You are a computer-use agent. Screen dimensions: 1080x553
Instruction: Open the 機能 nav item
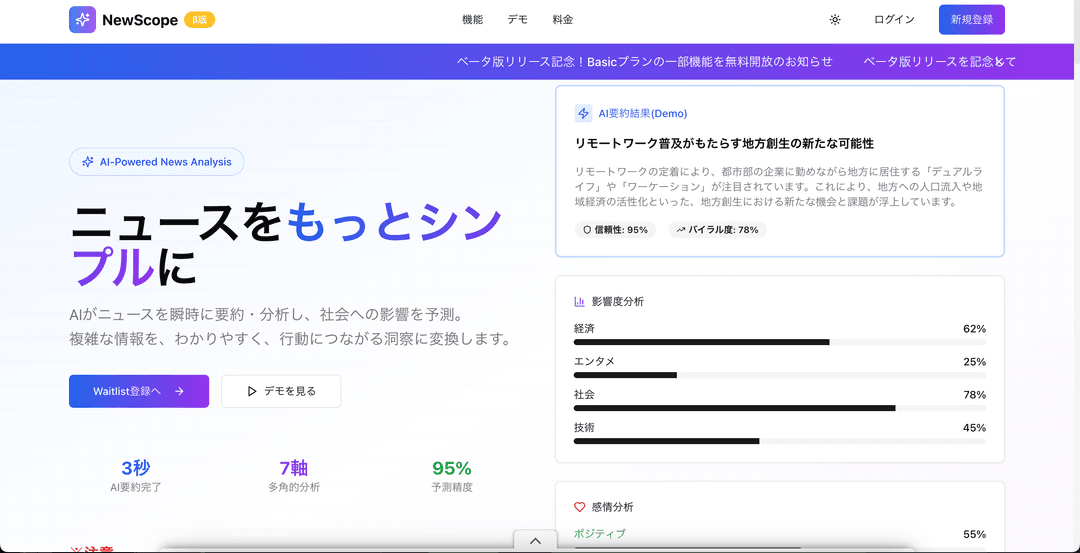coord(472,20)
